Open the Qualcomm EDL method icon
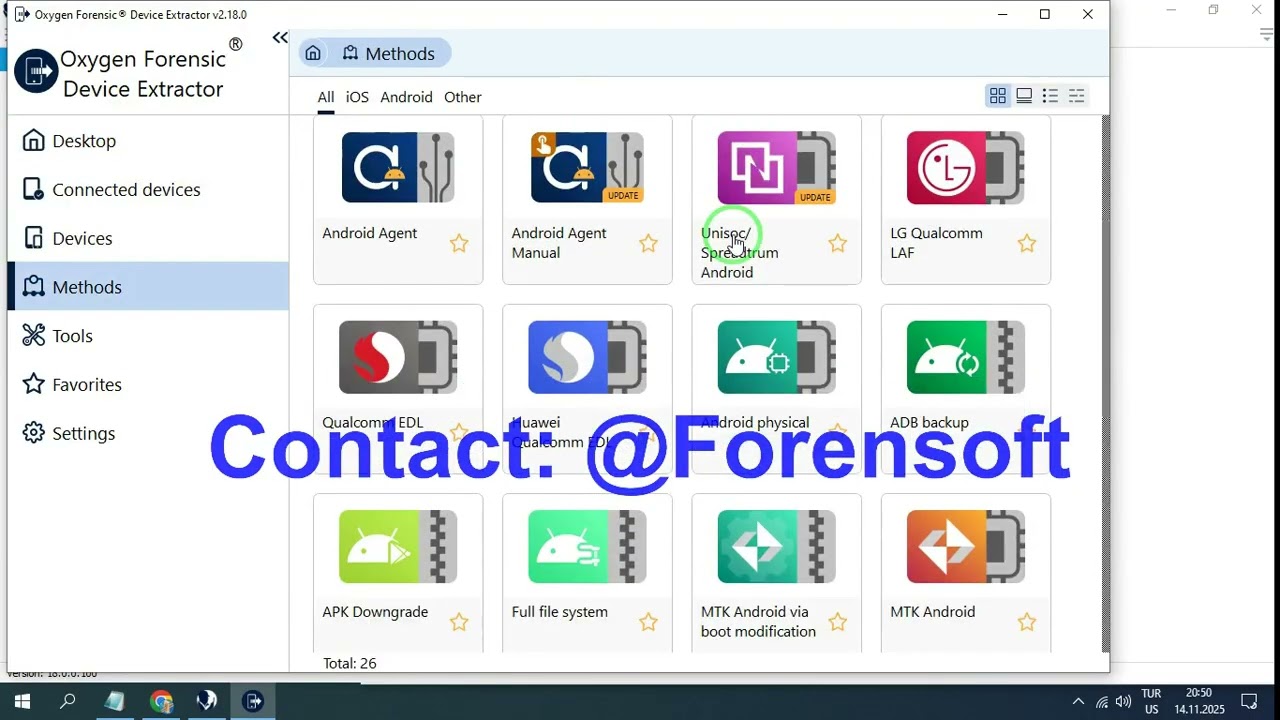The width and height of the screenshot is (1280, 720). (x=398, y=357)
